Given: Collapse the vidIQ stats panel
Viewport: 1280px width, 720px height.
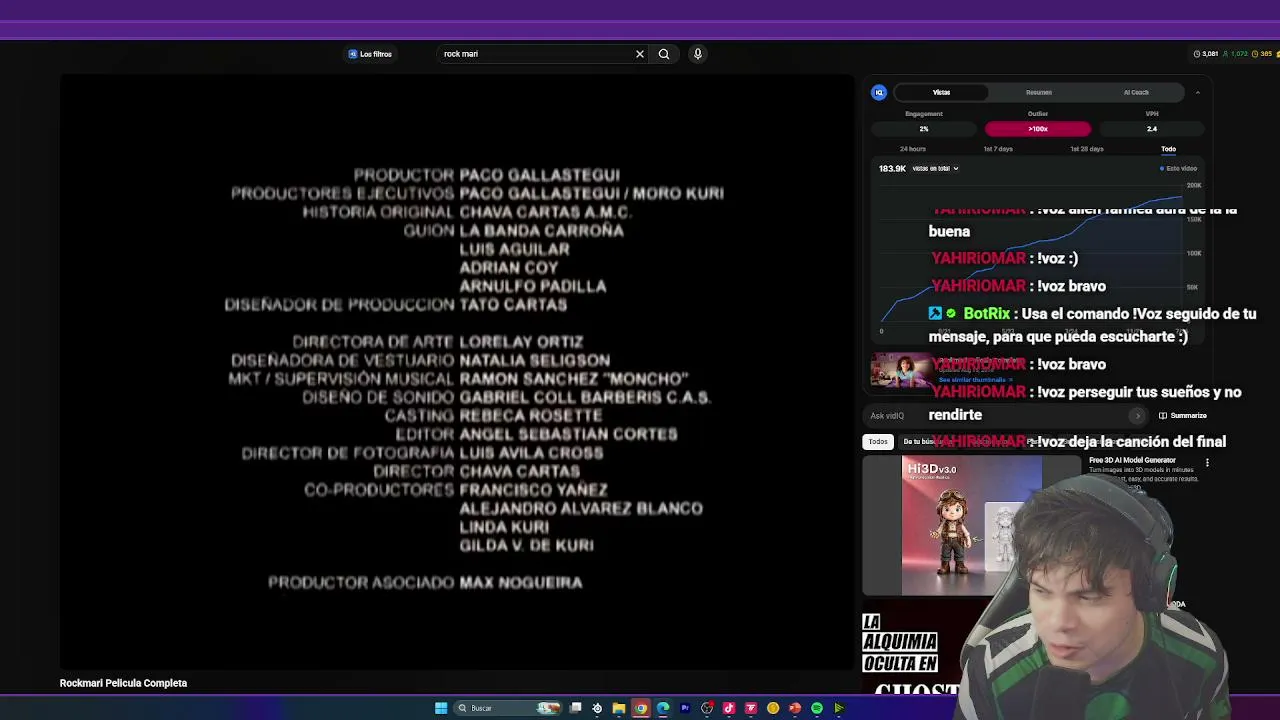Looking at the screenshot, I should pyautogui.click(x=1197, y=93).
